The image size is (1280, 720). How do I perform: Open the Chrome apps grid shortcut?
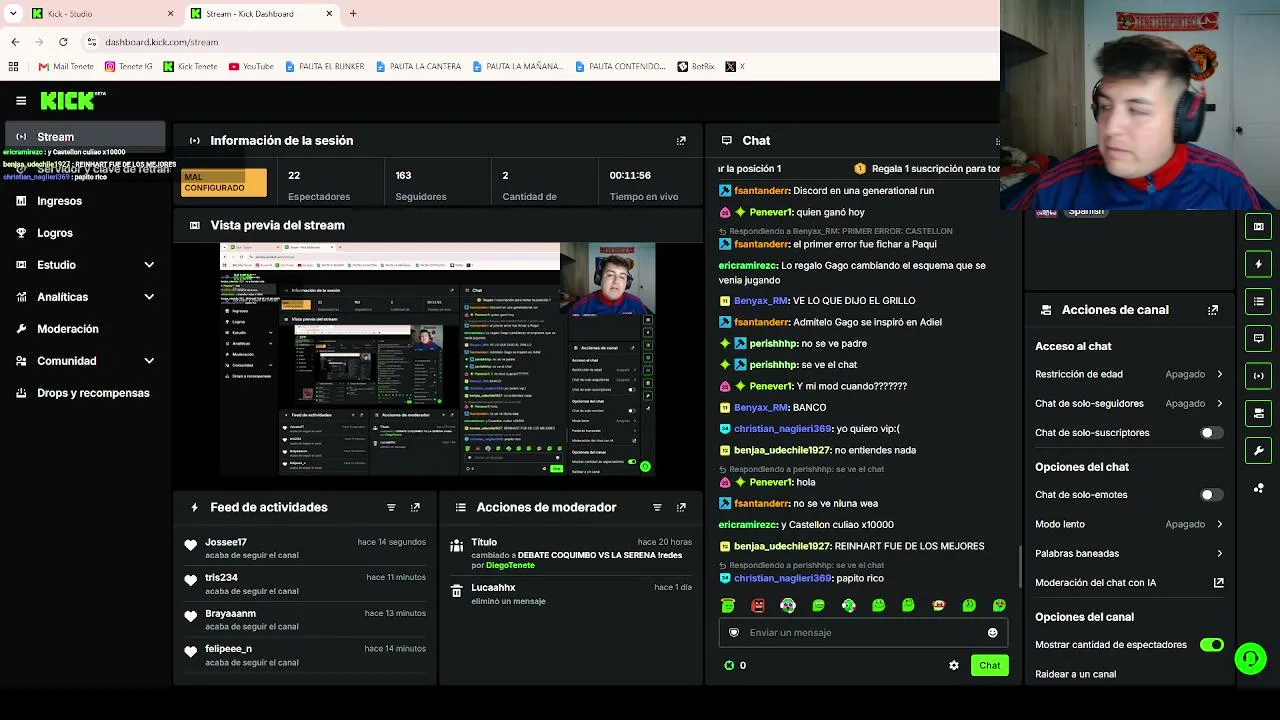point(13,67)
